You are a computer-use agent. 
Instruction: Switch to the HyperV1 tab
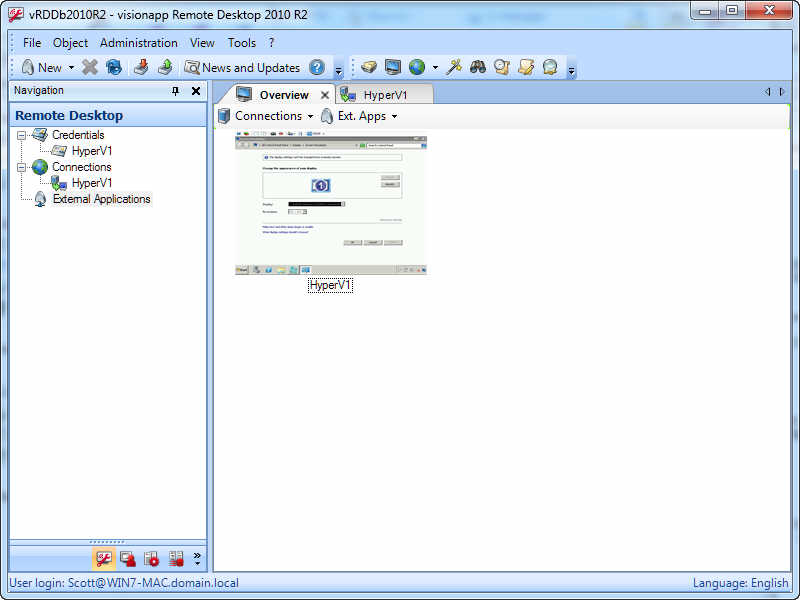coord(385,95)
